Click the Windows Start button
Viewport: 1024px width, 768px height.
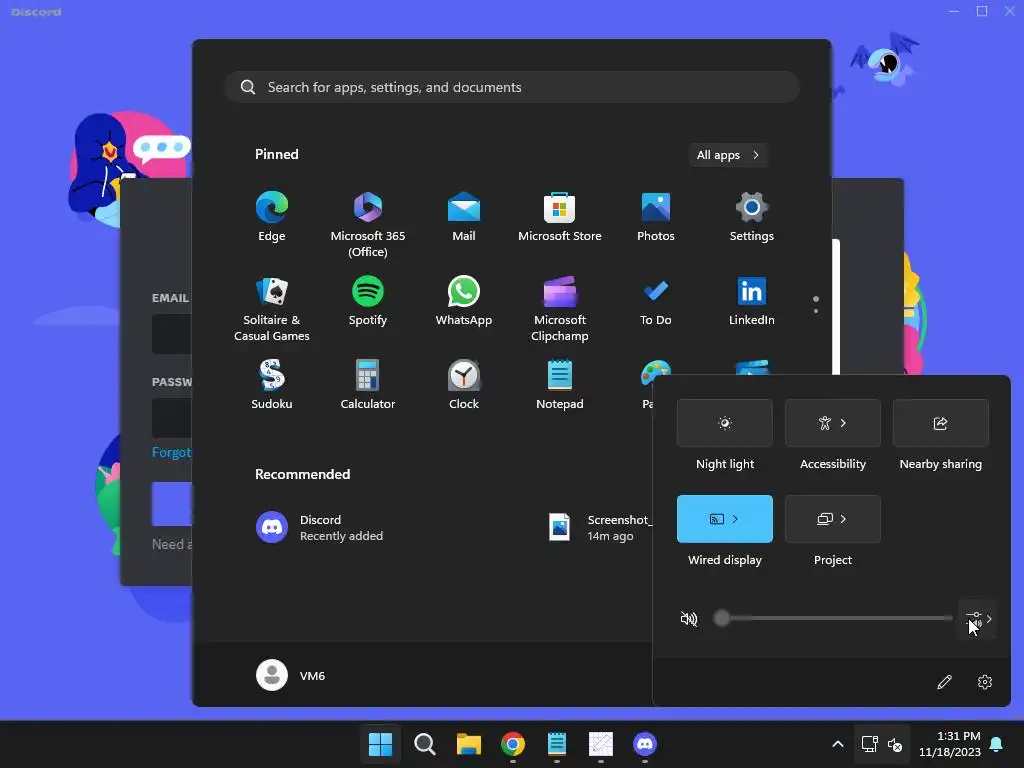380,744
